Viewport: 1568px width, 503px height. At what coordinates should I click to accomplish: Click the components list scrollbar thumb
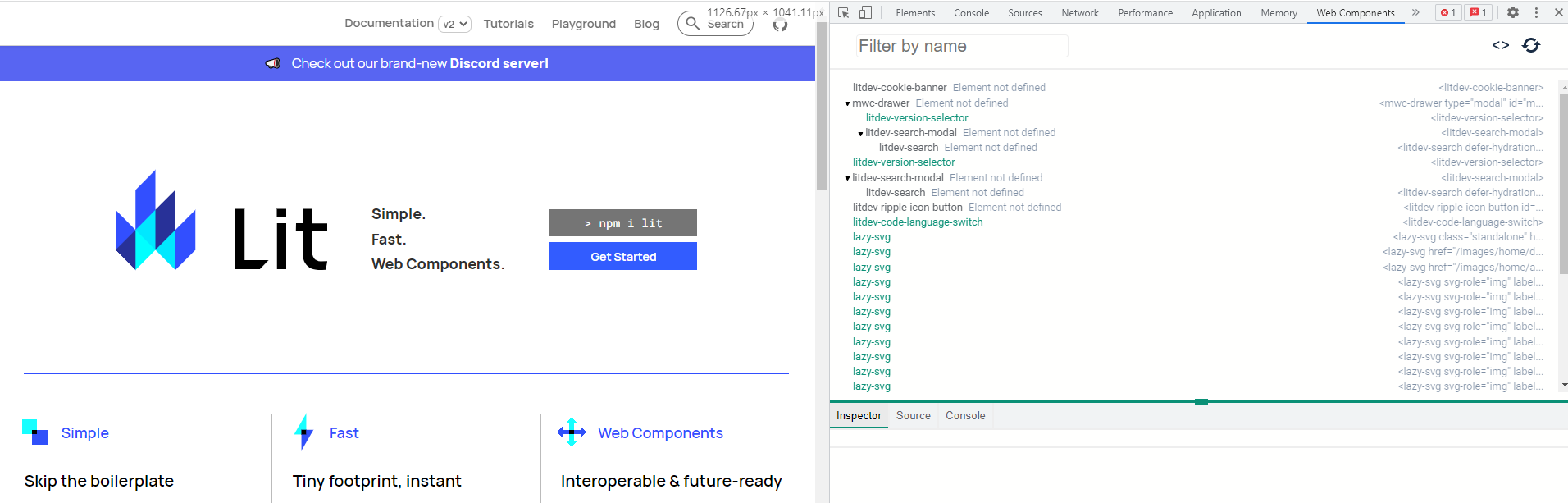click(1563, 184)
